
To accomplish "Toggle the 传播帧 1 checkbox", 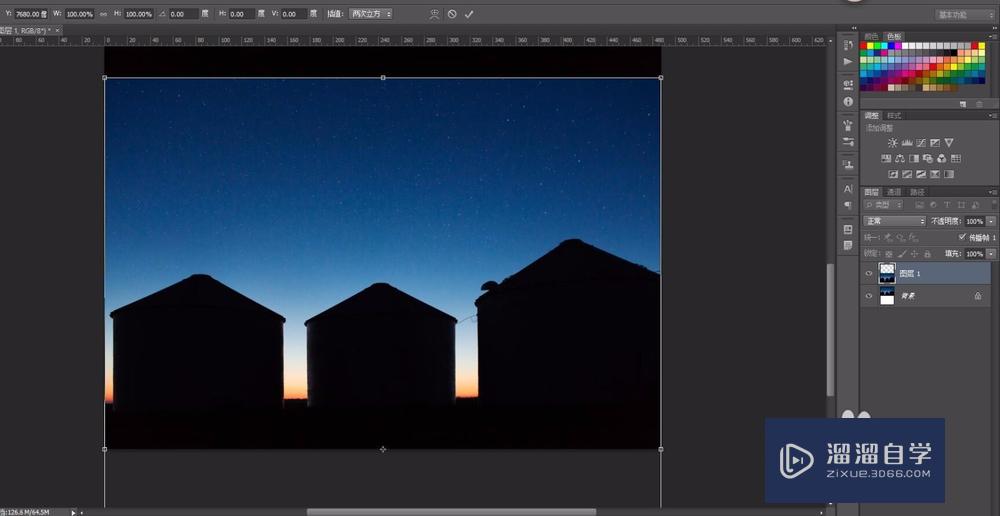I will click(x=962, y=237).
